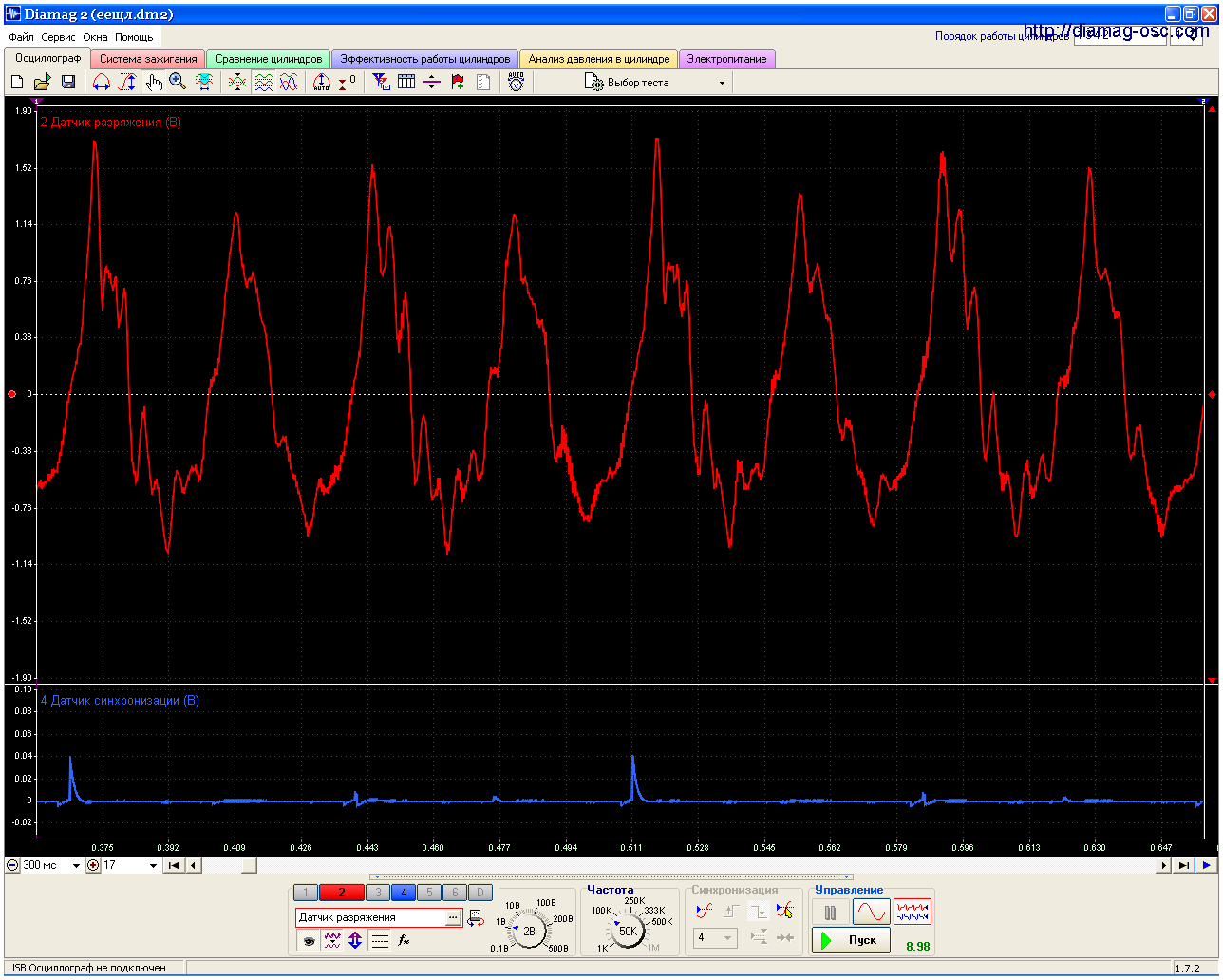Select the Осциллограф tab

click(48, 58)
